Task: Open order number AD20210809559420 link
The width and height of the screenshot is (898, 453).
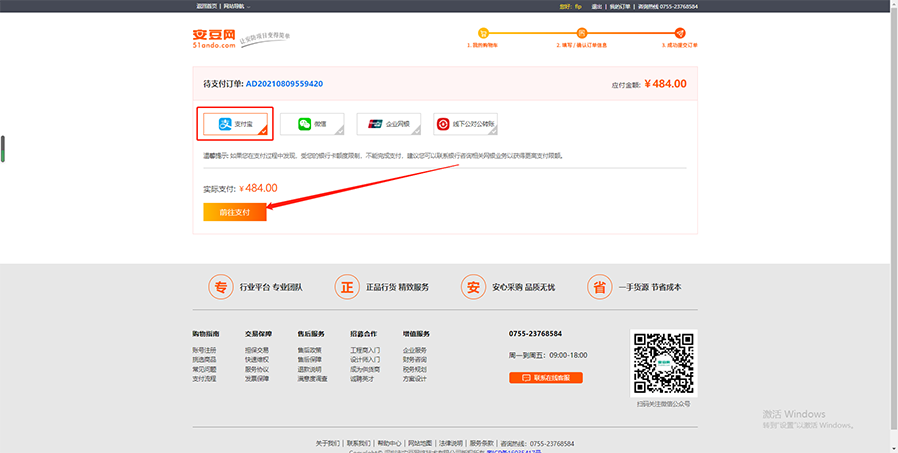Action: [x=284, y=84]
